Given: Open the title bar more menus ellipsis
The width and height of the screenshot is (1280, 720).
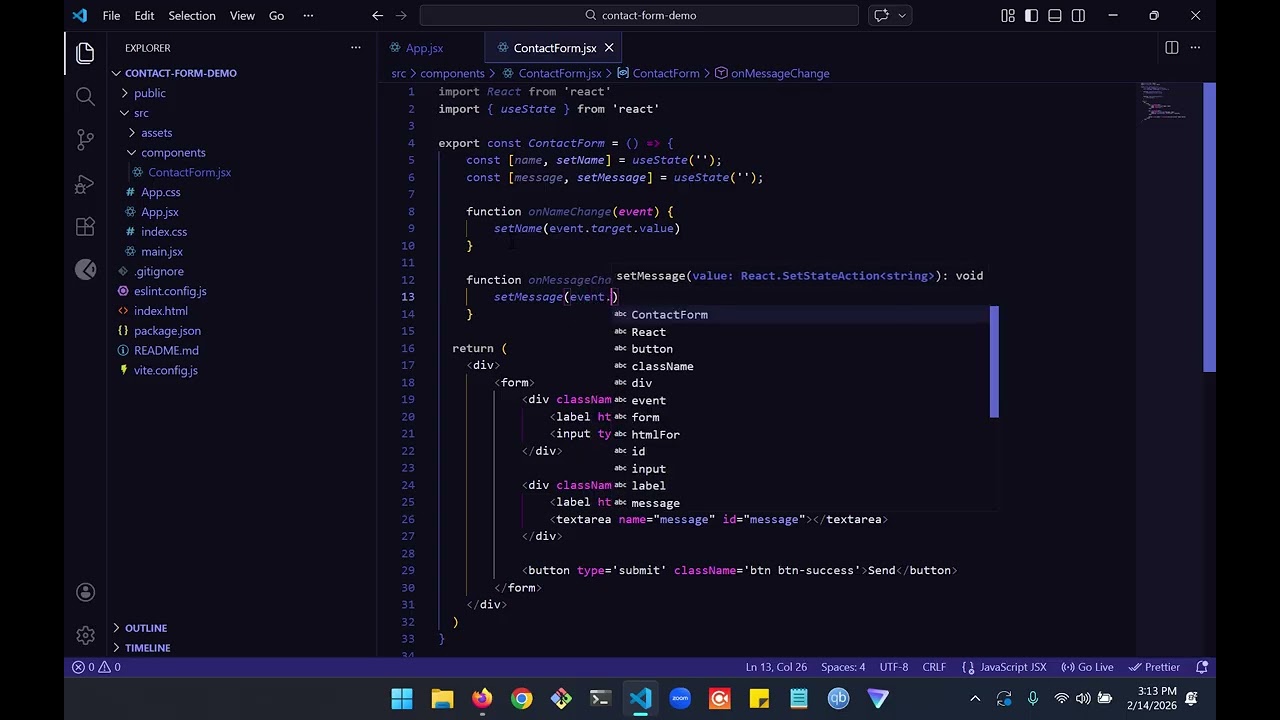Looking at the screenshot, I should tap(308, 15).
